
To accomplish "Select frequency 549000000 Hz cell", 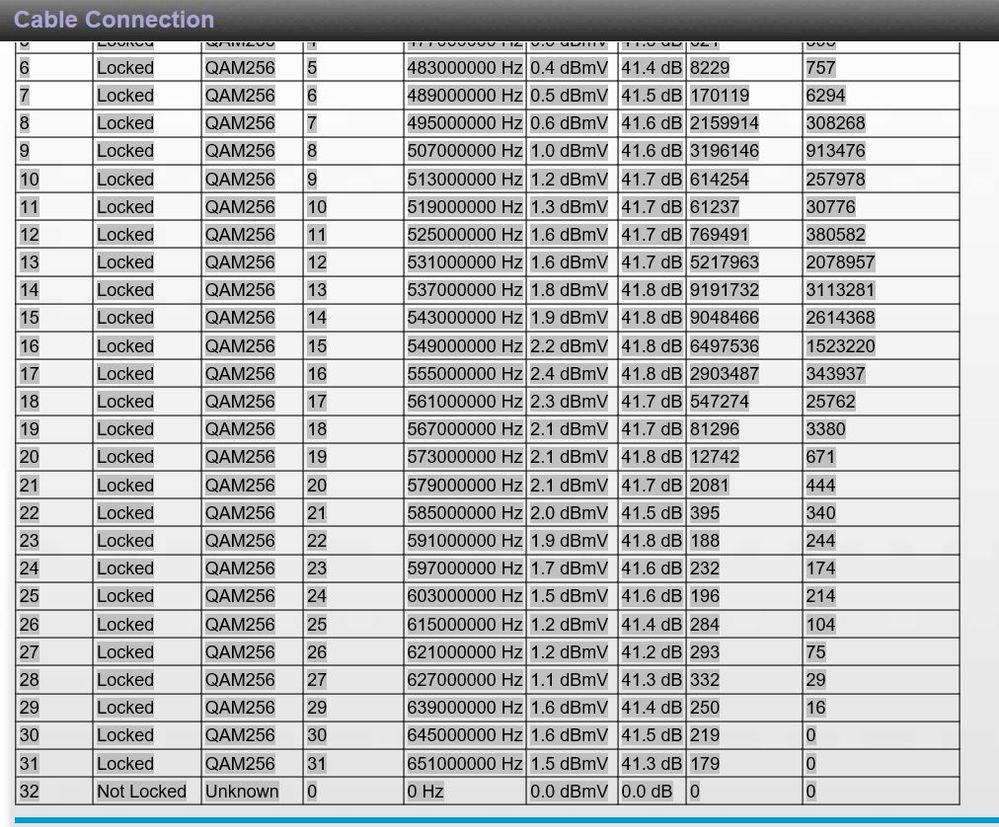I will coord(465,346).
